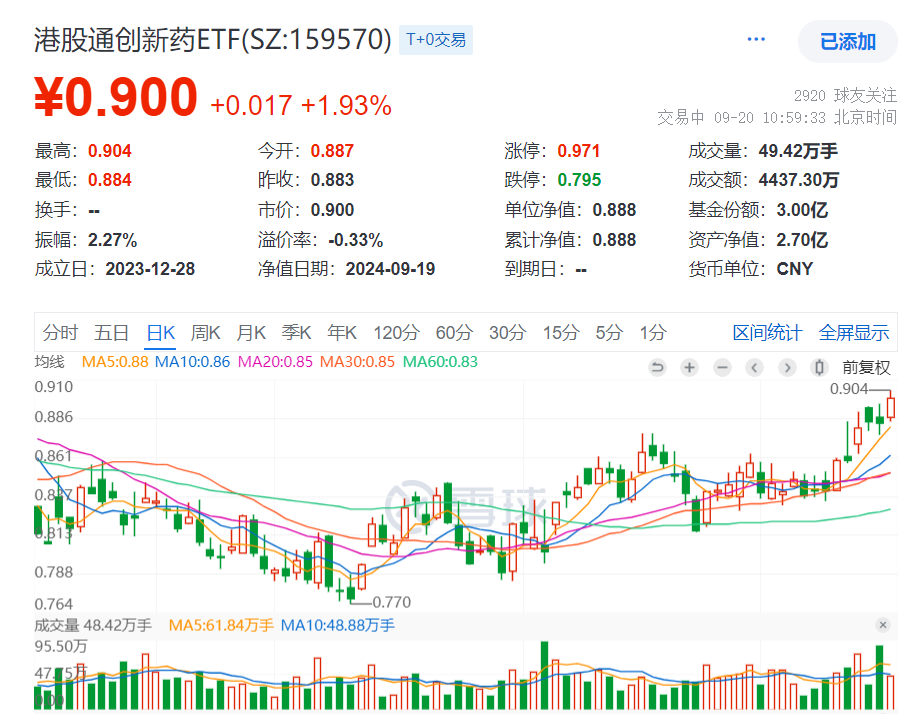This screenshot has width=917, height=714.
Task: Move chart right with the right chevron
Action: coord(787,368)
